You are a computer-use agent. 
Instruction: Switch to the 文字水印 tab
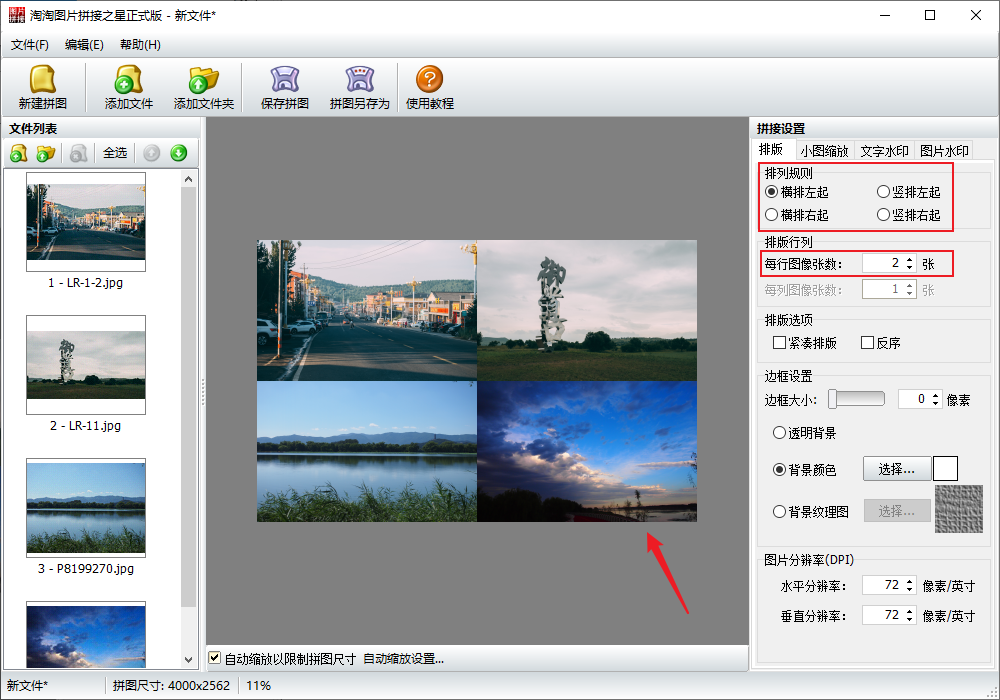tap(884, 151)
